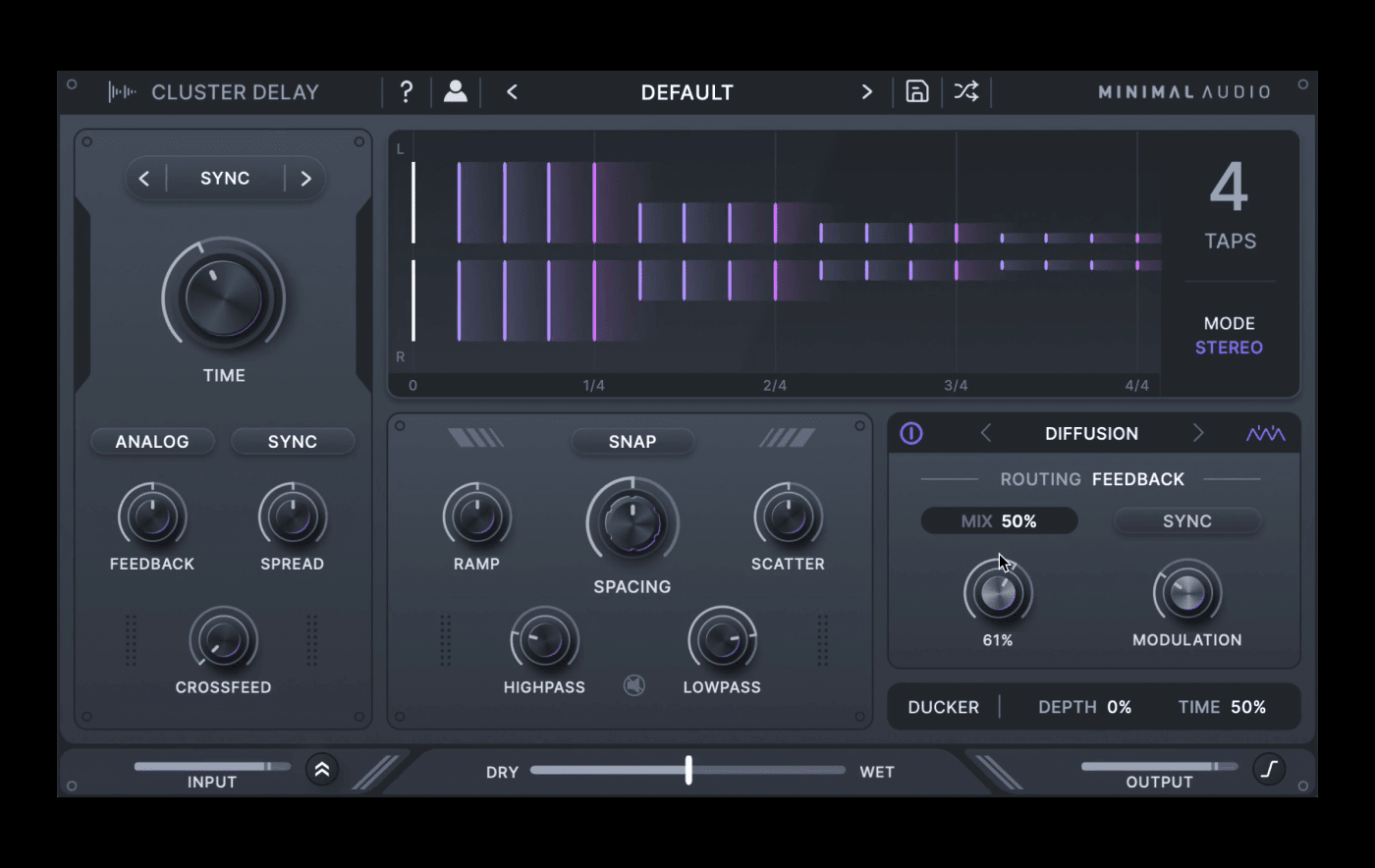1375x868 pixels.
Task: Go to the previous preset arrow
Action: point(512,92)
